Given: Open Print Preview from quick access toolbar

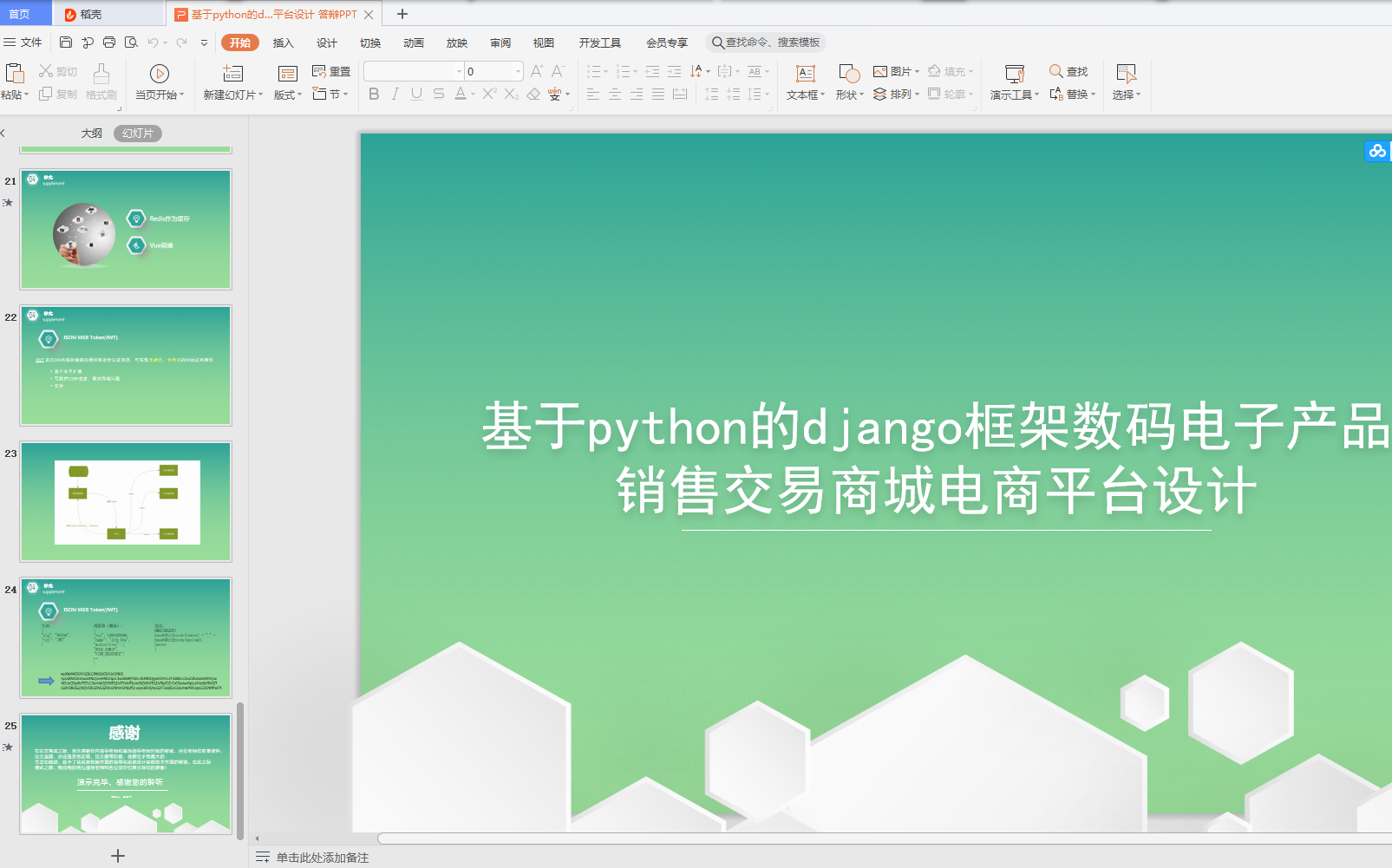Looking at the screenshot, I should (131, 42).
